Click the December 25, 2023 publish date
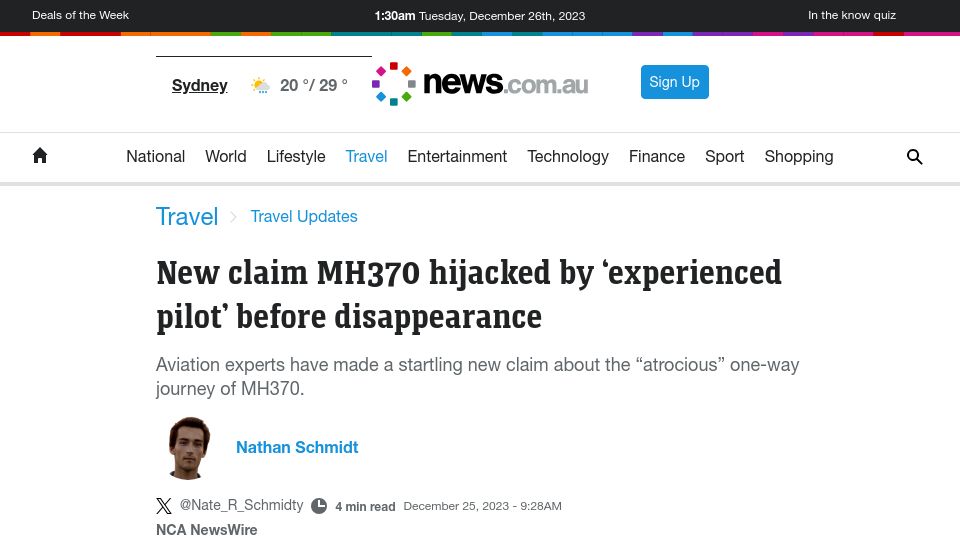The width and height of the screenshot is (960, 540). (x=482, y=506)
